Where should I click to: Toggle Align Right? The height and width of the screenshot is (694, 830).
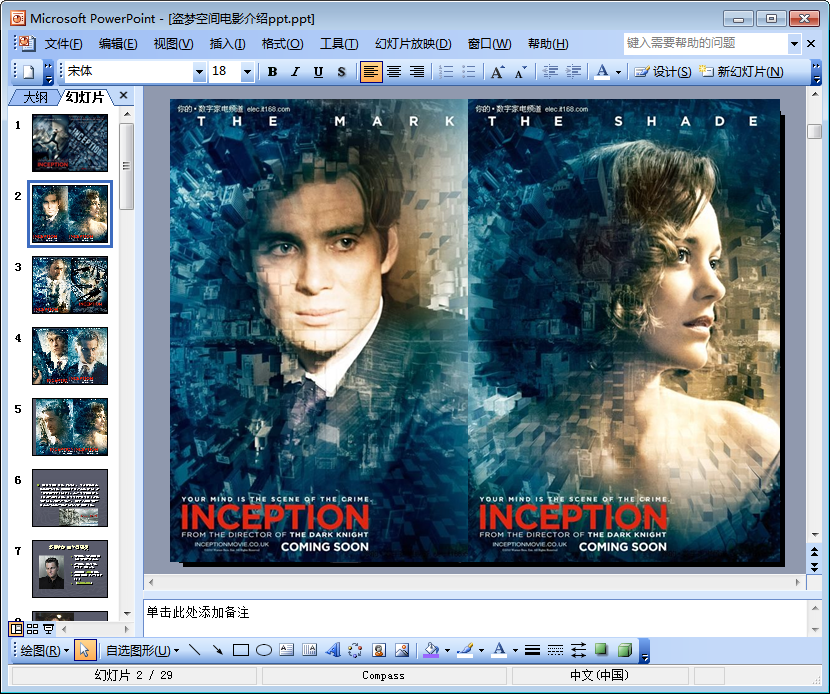pyautogui.click(x=417, y=71)
